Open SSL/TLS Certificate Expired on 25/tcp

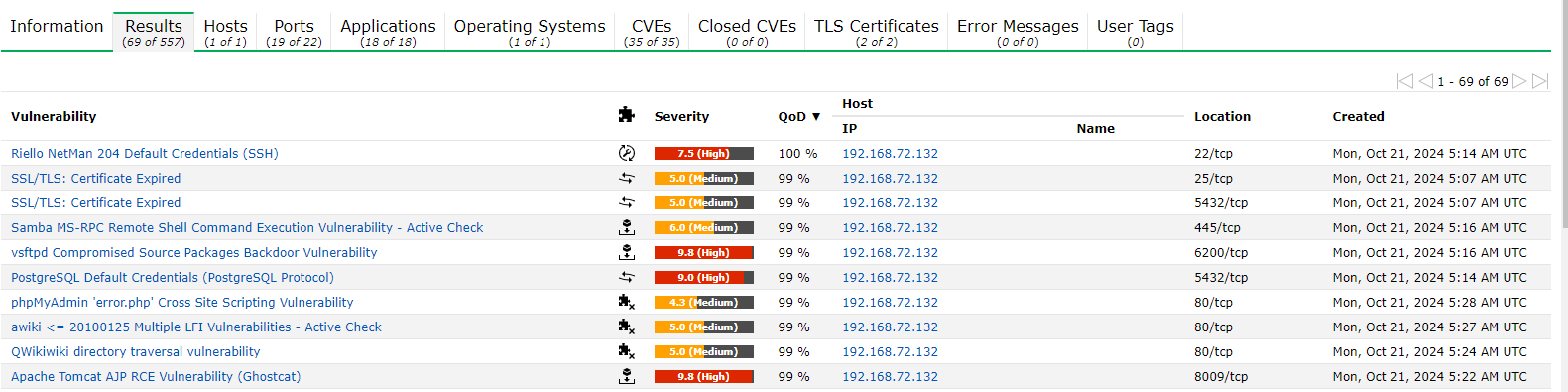[x=95, y=178]
